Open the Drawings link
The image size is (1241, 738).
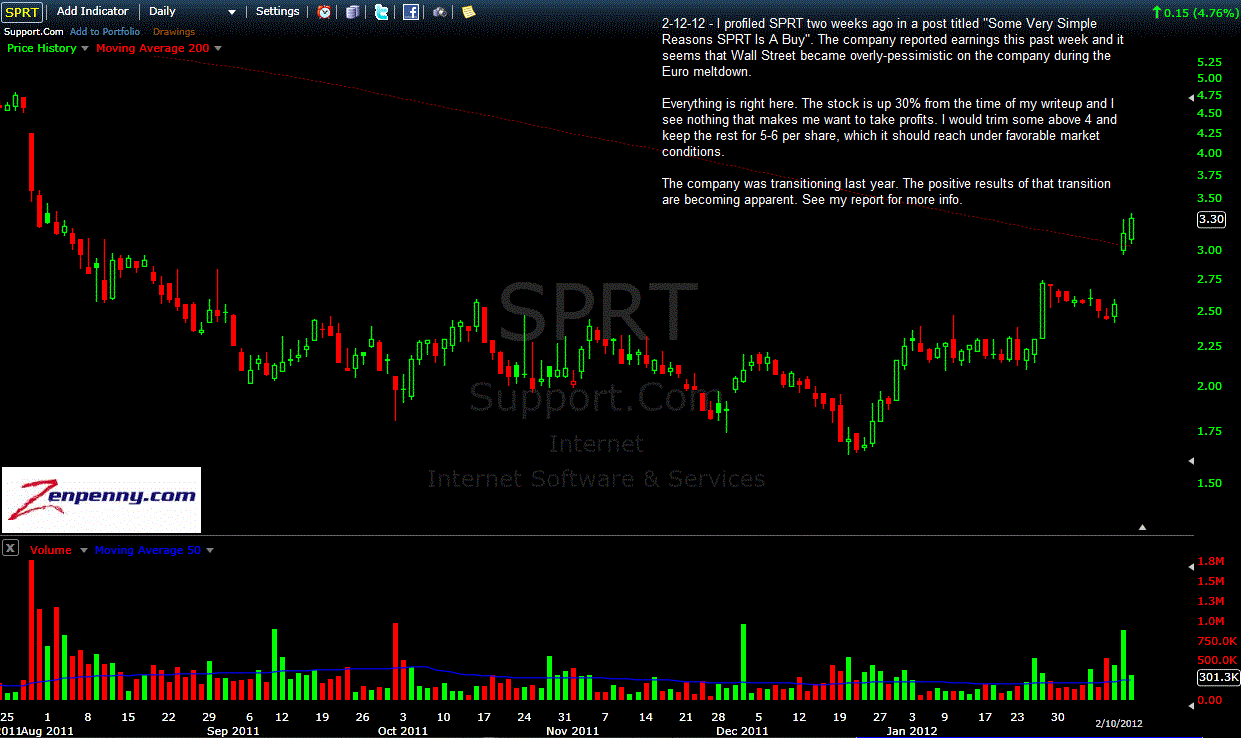174,32
